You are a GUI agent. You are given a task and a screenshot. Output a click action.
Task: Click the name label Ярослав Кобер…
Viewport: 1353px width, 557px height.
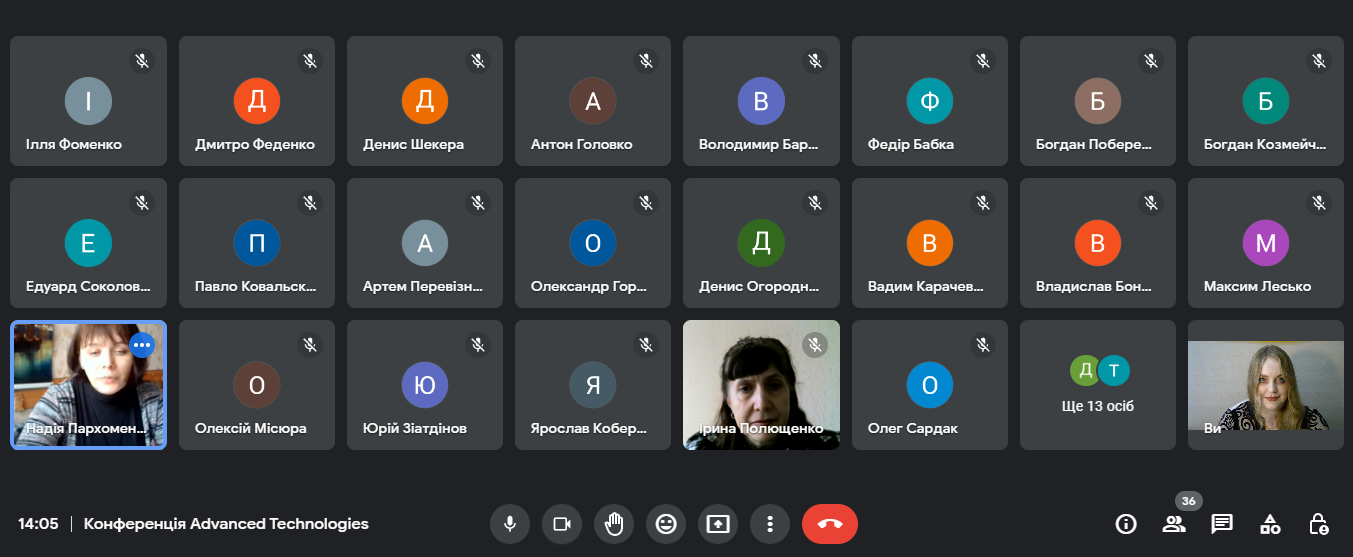(588, 428)
